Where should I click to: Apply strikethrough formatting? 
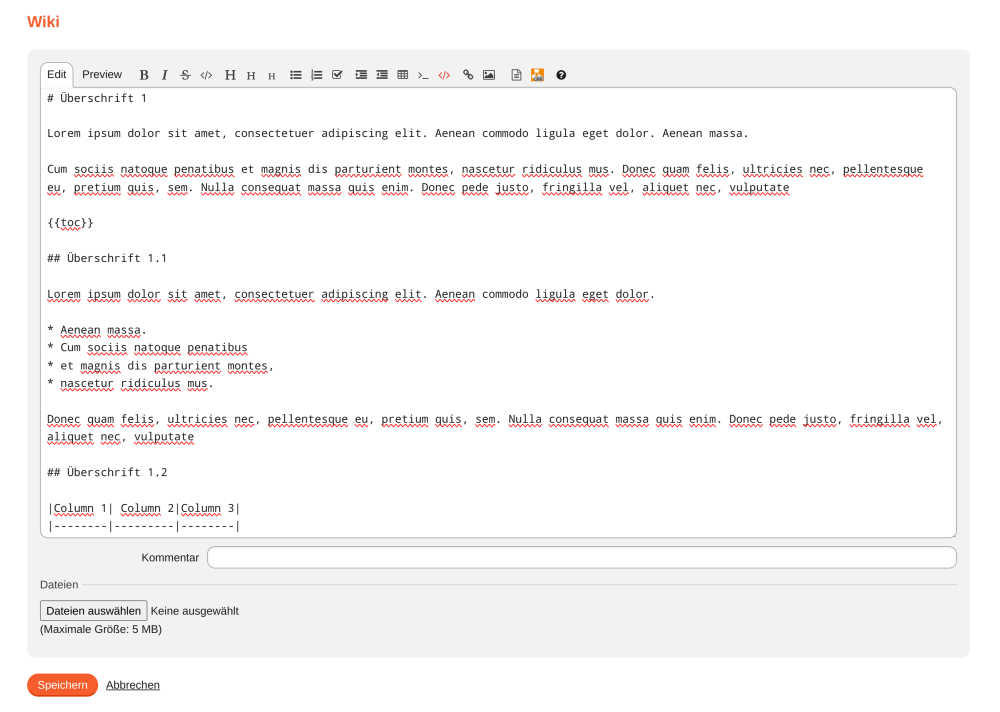point(185,74)
